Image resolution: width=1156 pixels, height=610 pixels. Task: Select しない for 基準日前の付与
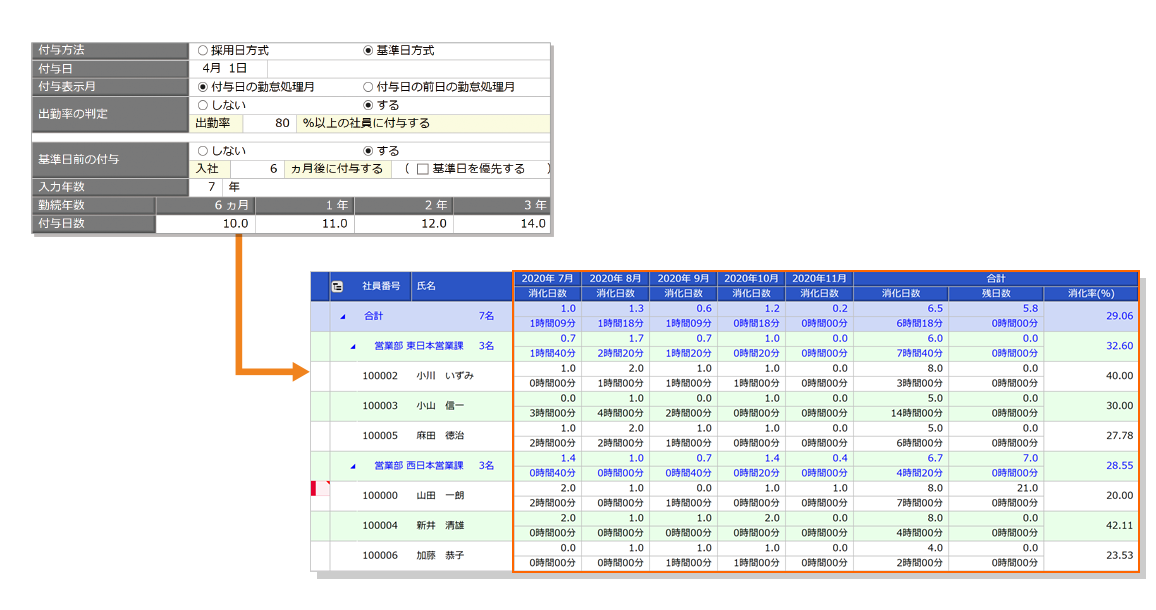(x=202, y=150)
